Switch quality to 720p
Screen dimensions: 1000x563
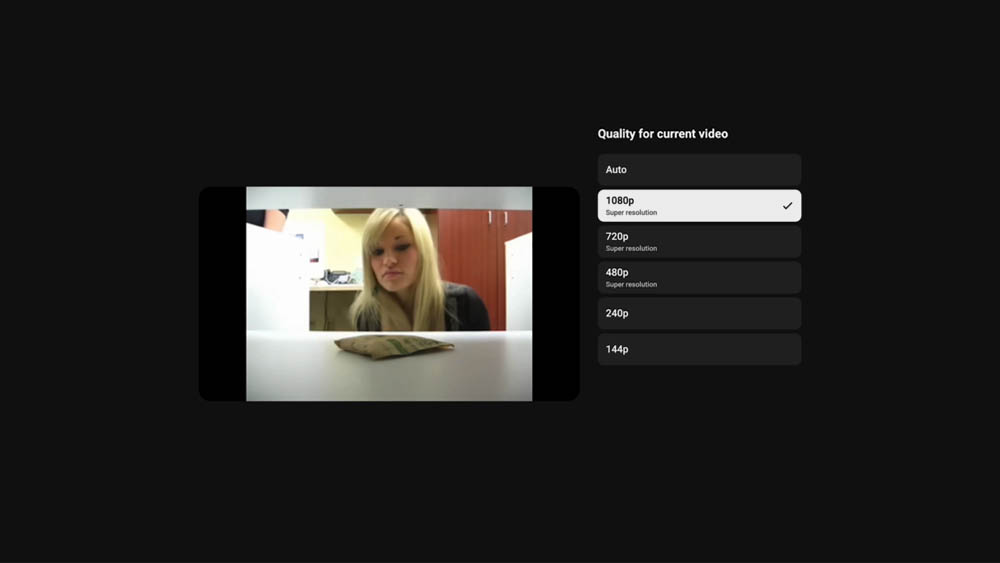pos(699,242)
